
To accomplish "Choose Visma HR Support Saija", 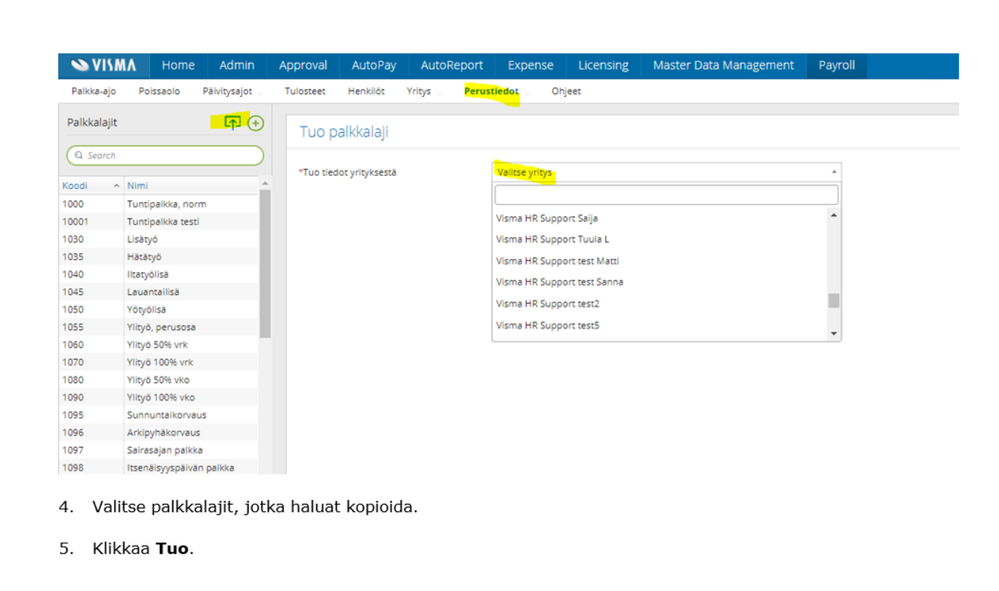I will pos(660,218).
